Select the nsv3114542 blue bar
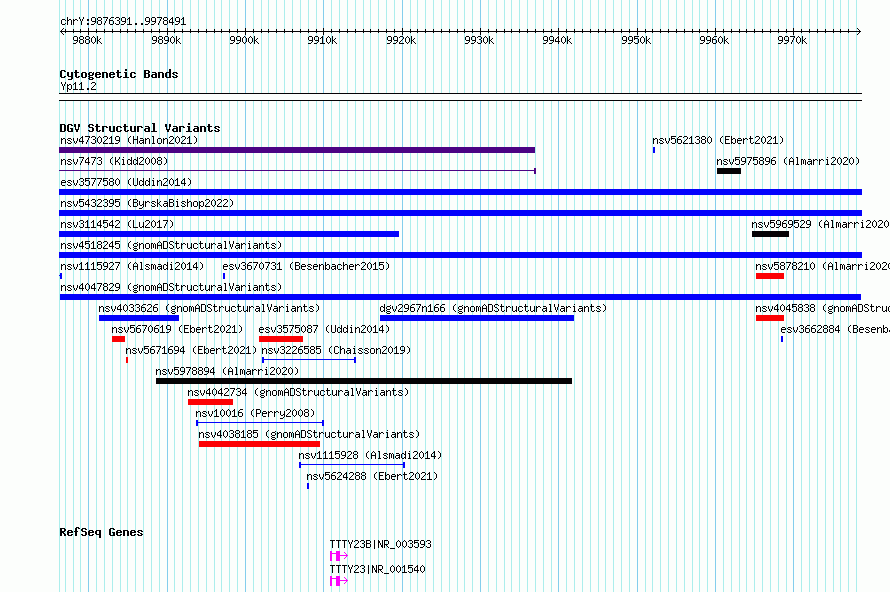Screen dimensions: 890x592 coord(229,234)
